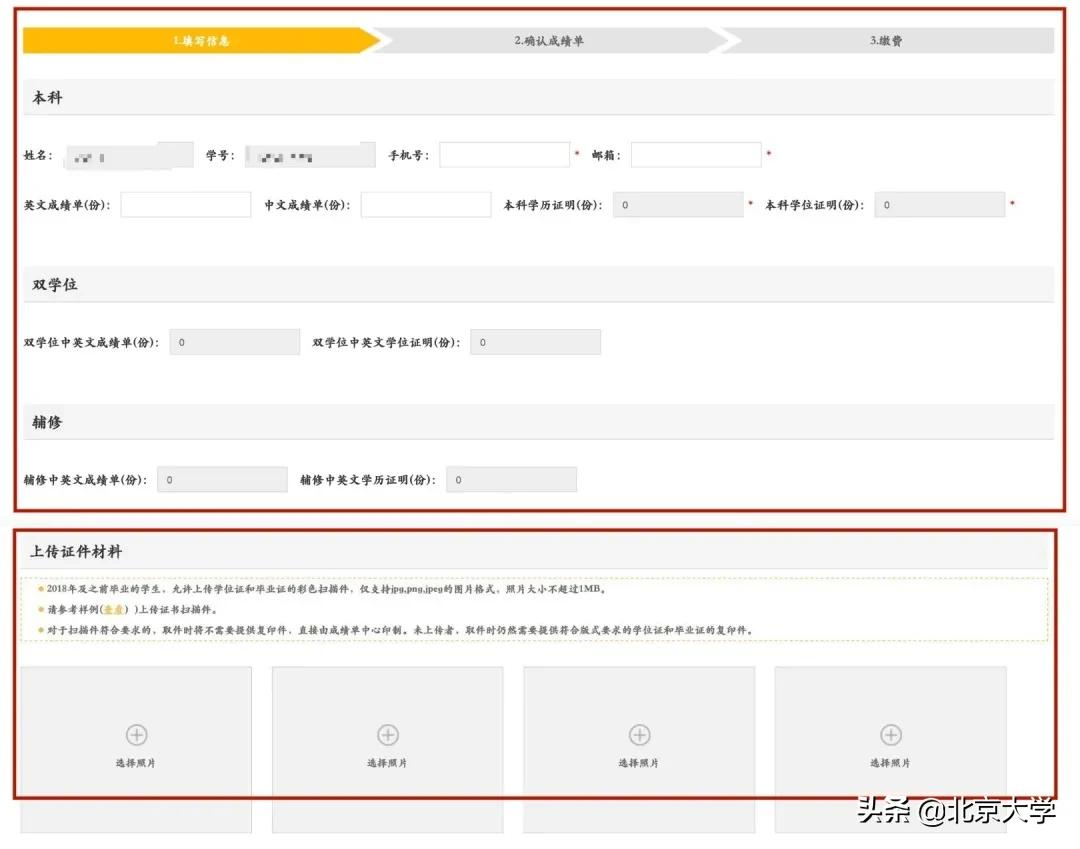The height and width of the screenshot is (849, 1080).
Task: Select the 本科学位证明(份) field
Action: click(x=940, y=204)
